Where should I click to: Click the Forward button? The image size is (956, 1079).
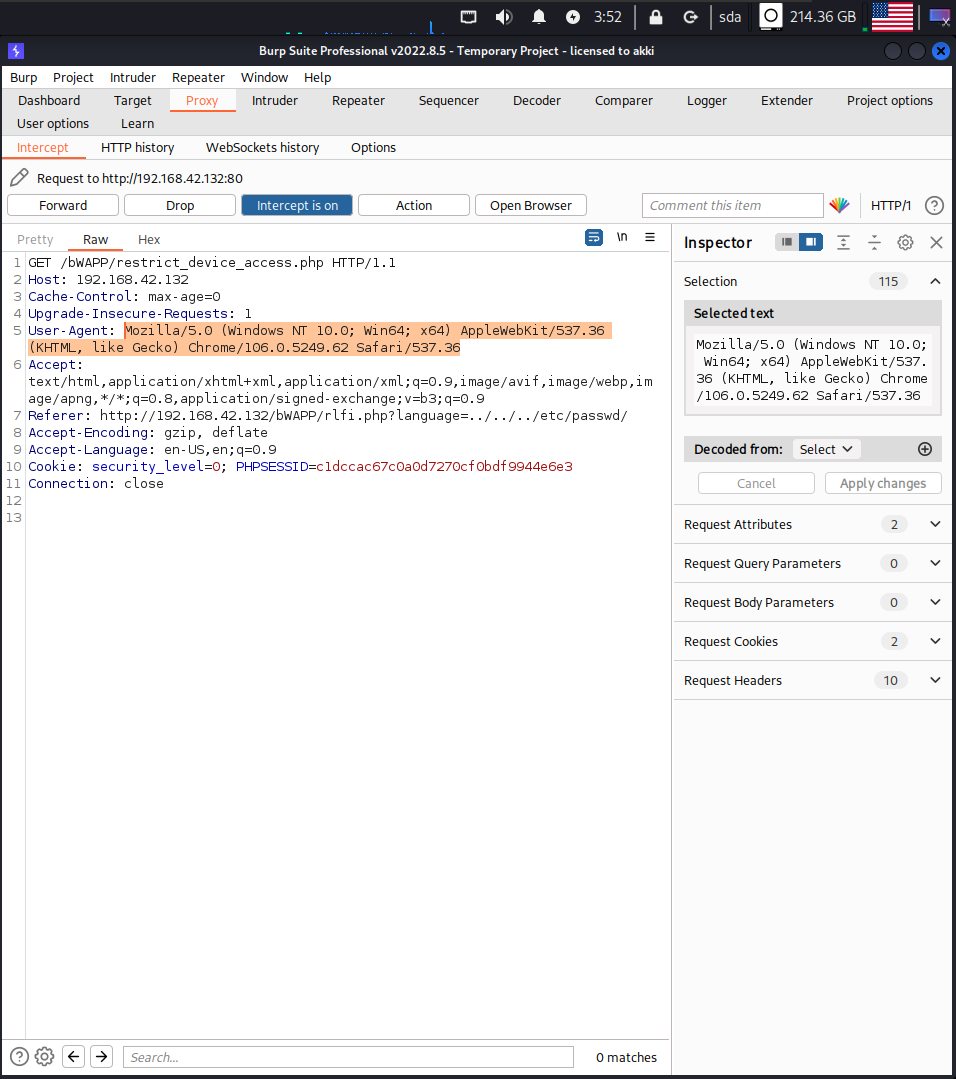coord(63,205)
